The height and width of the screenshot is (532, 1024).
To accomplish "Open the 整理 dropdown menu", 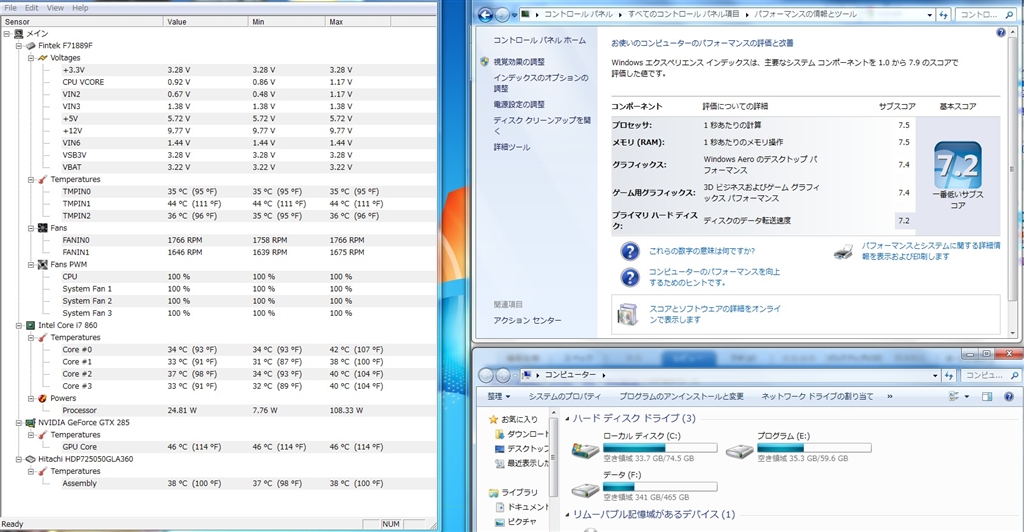I will (497, 396).
